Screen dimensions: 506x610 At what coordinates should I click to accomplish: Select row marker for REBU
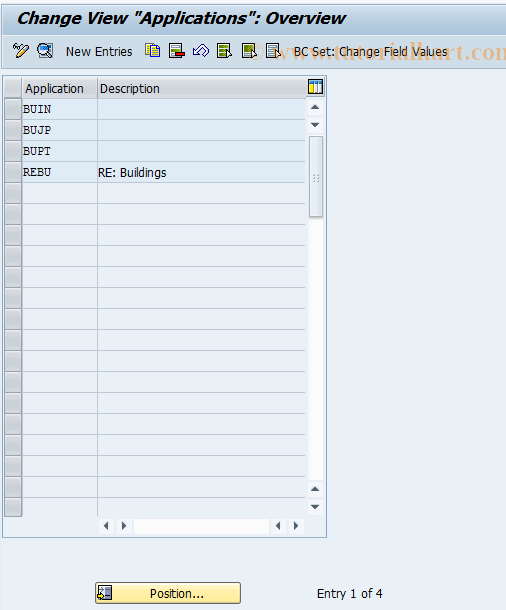point(13,172)
